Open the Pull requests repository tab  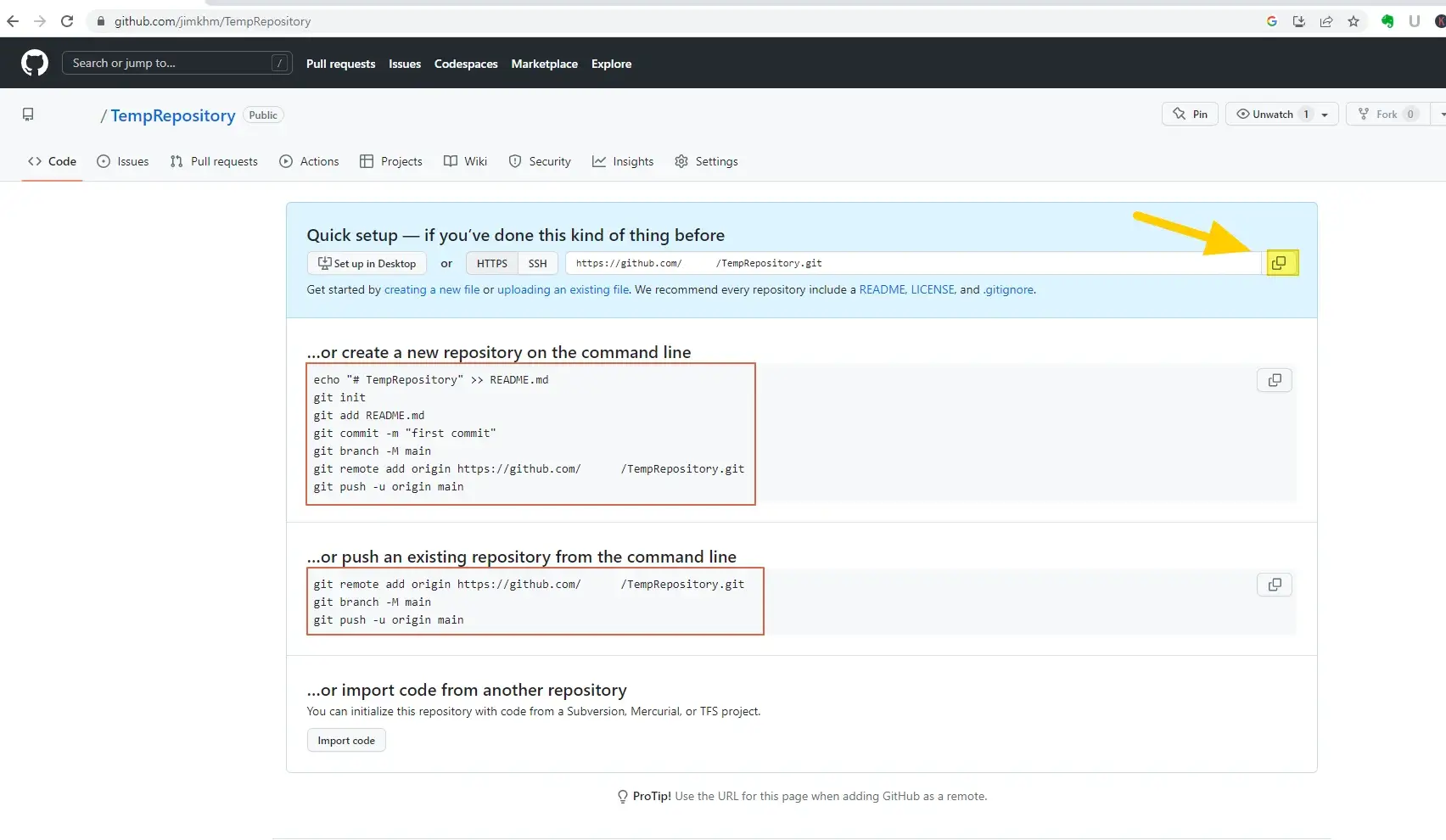point(214,161)
